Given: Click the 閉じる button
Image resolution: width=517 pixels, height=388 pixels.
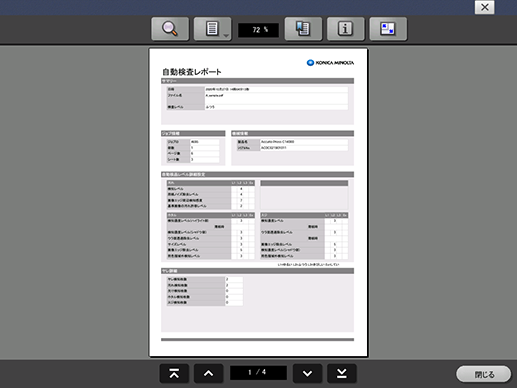Looking at the screenshot, I should coord(484,374).
